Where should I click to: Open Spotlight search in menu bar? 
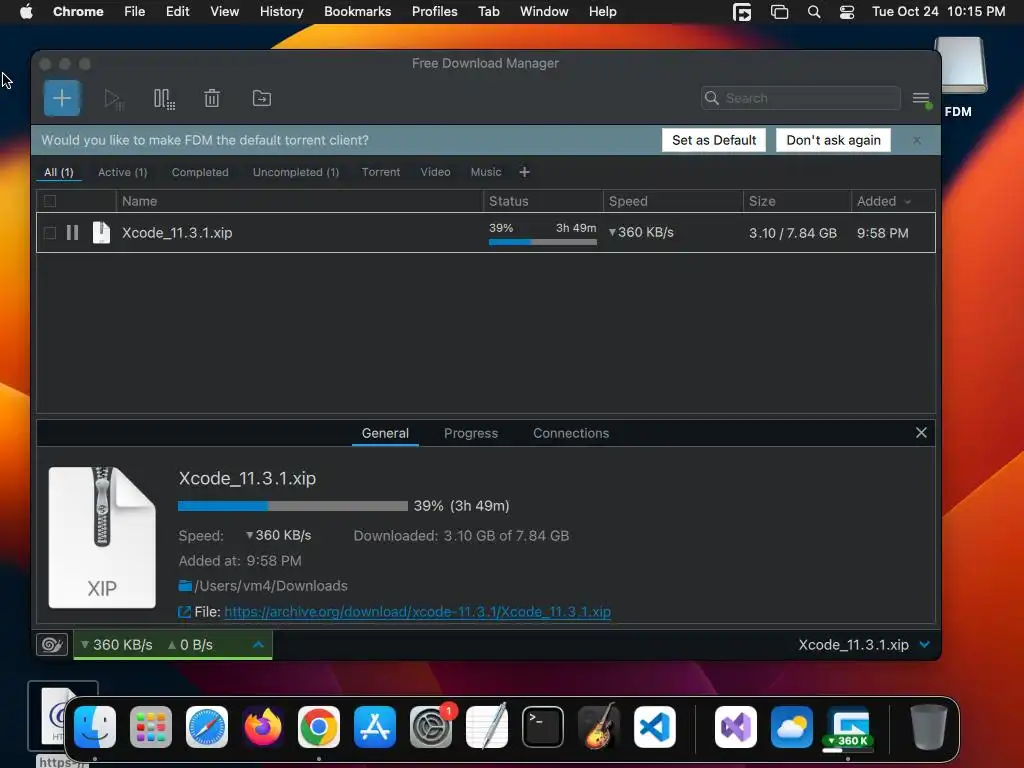(814, 12)
